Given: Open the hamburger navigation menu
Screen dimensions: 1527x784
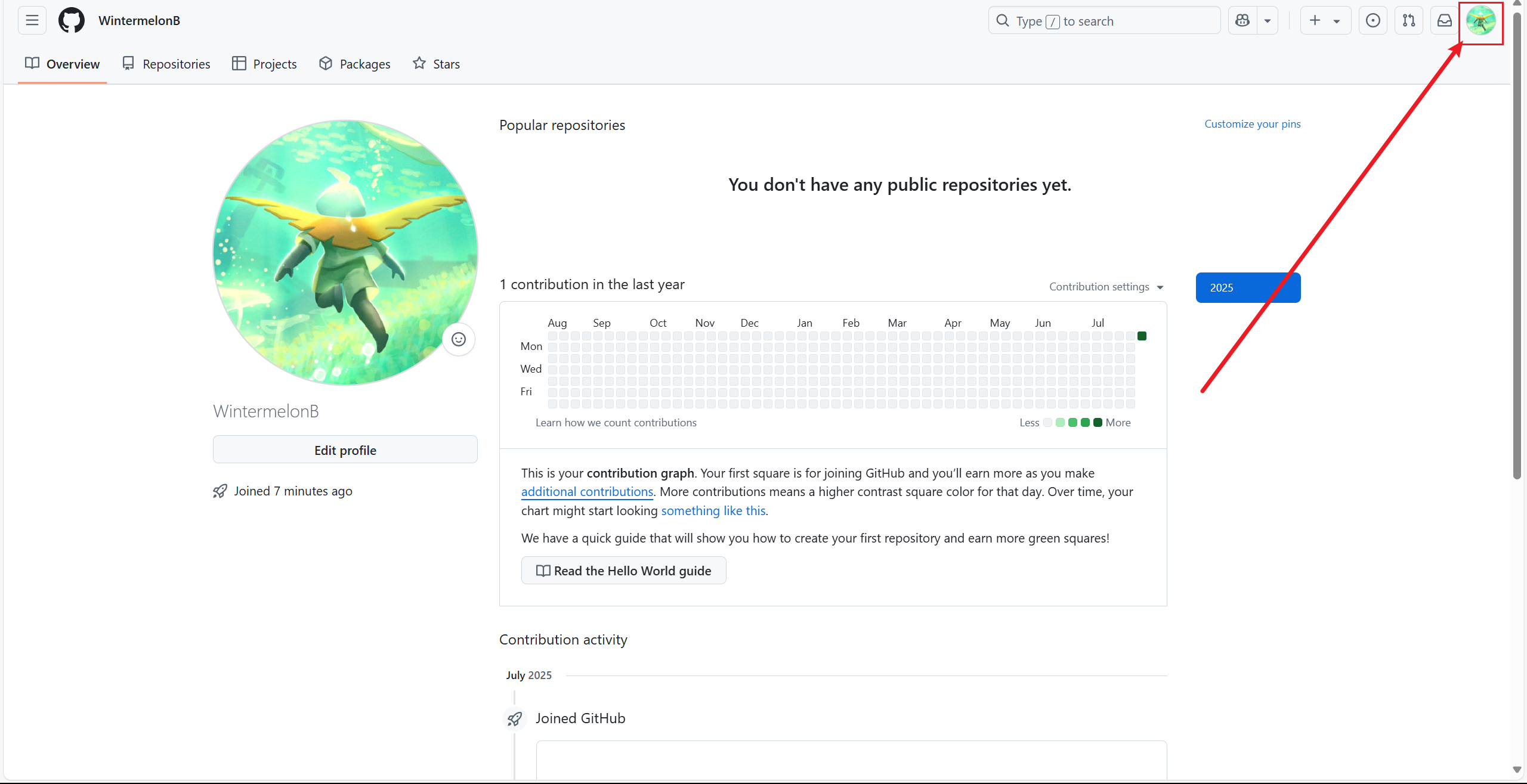Looking at the screenshot, I should (x=32, y=20).
